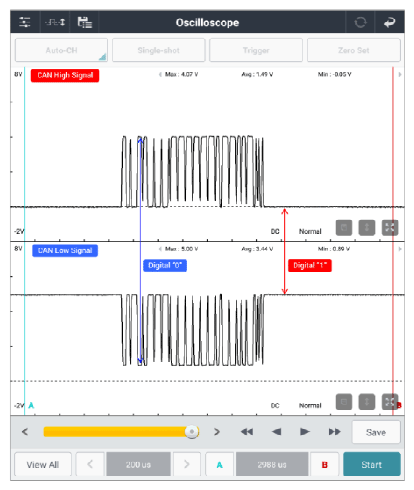This screenshot has height=490, width=414.
Task: Open the Trigger settings button
Action: pyautogui.click(x=256, y=50)
